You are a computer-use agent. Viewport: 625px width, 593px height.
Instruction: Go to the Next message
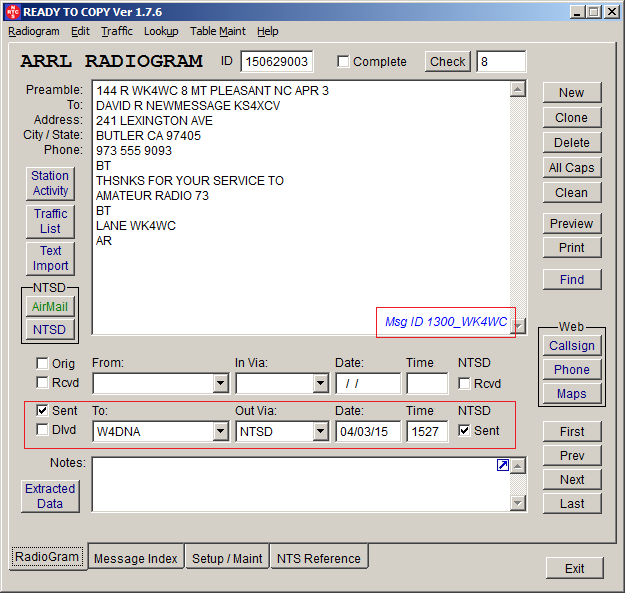point(572,479)
